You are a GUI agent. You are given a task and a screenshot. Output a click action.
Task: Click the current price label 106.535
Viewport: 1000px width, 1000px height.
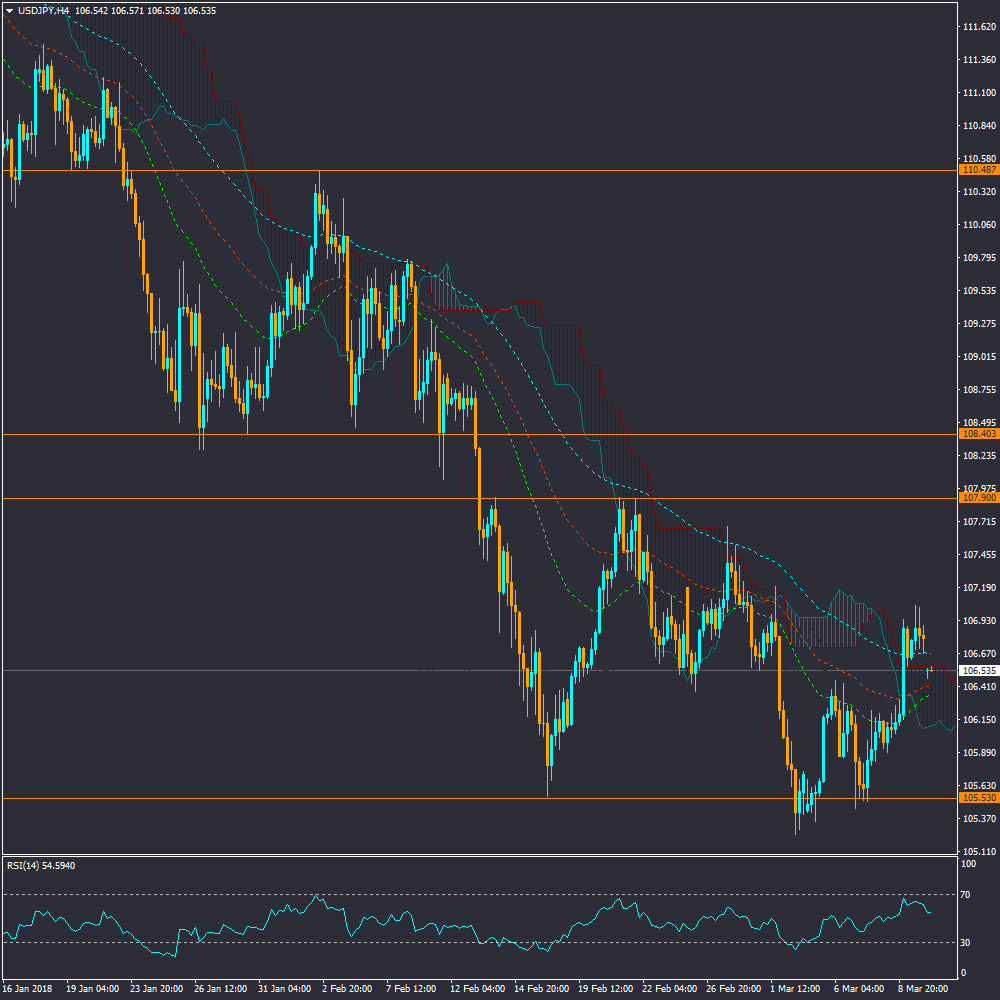pos(978,671)
